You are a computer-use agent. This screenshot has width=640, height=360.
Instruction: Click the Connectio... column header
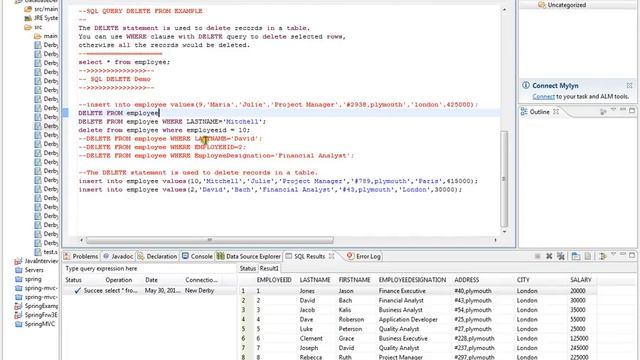click(x=201, y=280)
